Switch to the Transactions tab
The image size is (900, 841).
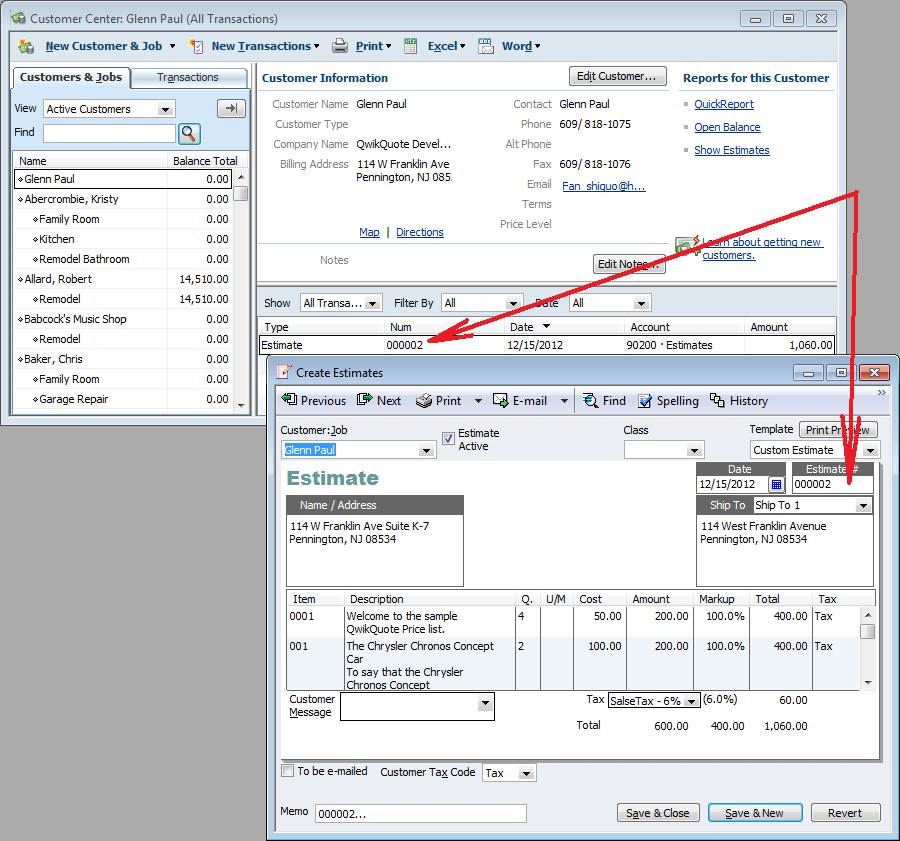tap(188, 77)
